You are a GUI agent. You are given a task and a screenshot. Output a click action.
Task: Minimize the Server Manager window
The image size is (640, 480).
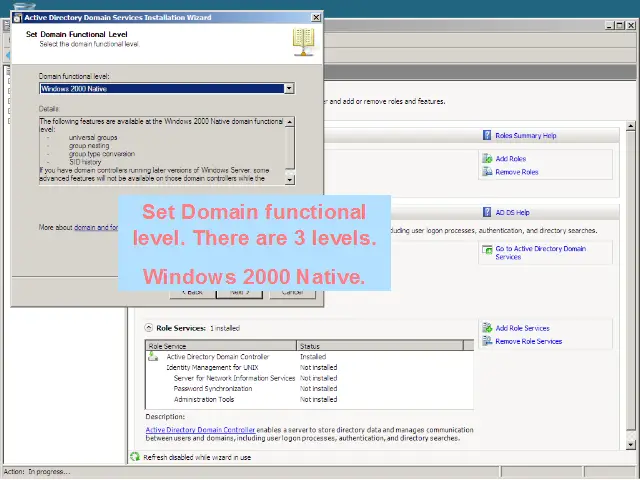[609, 25]
